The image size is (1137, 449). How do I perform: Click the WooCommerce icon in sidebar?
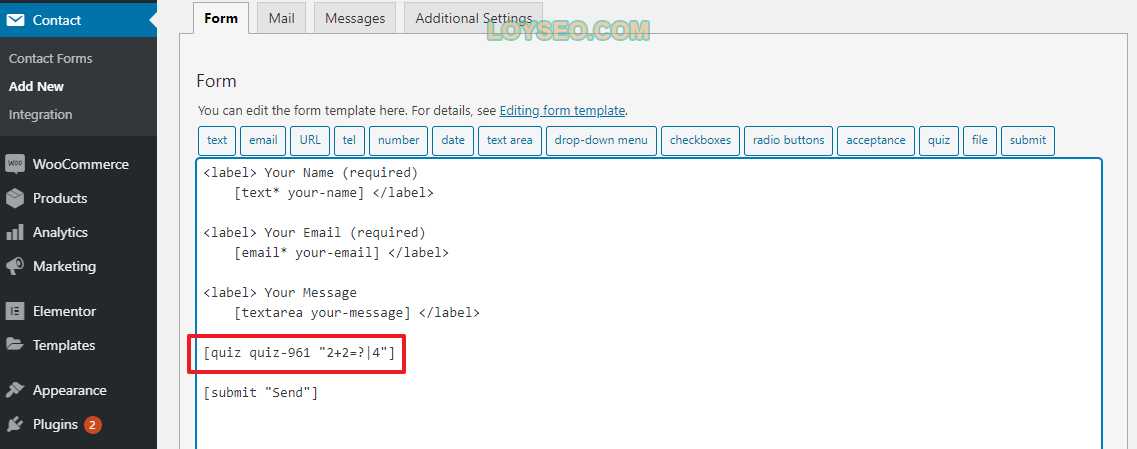(15, 164)
